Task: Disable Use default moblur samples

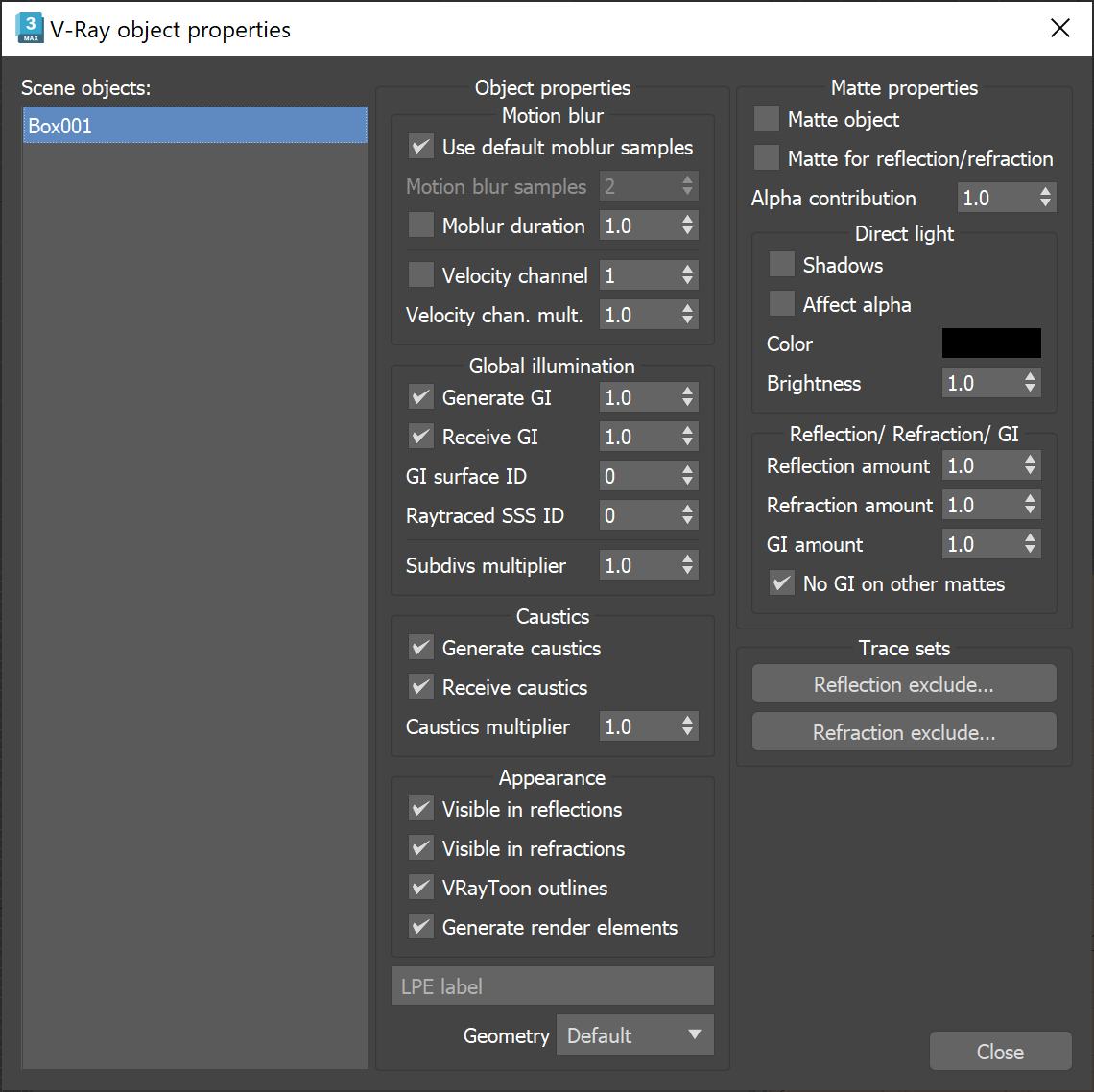Action: click(x=420, y=147)
